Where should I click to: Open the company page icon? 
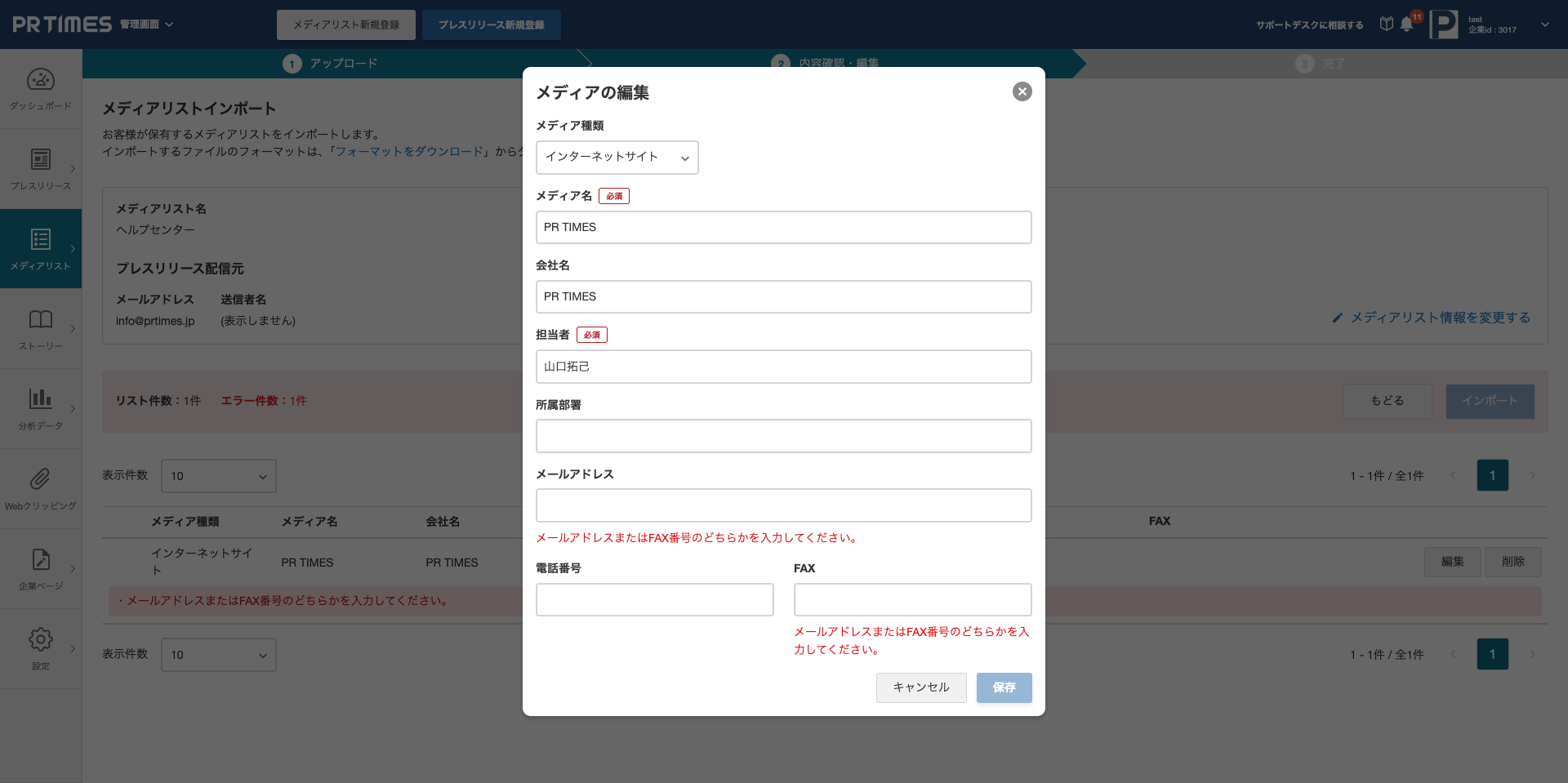coord(41,559)
